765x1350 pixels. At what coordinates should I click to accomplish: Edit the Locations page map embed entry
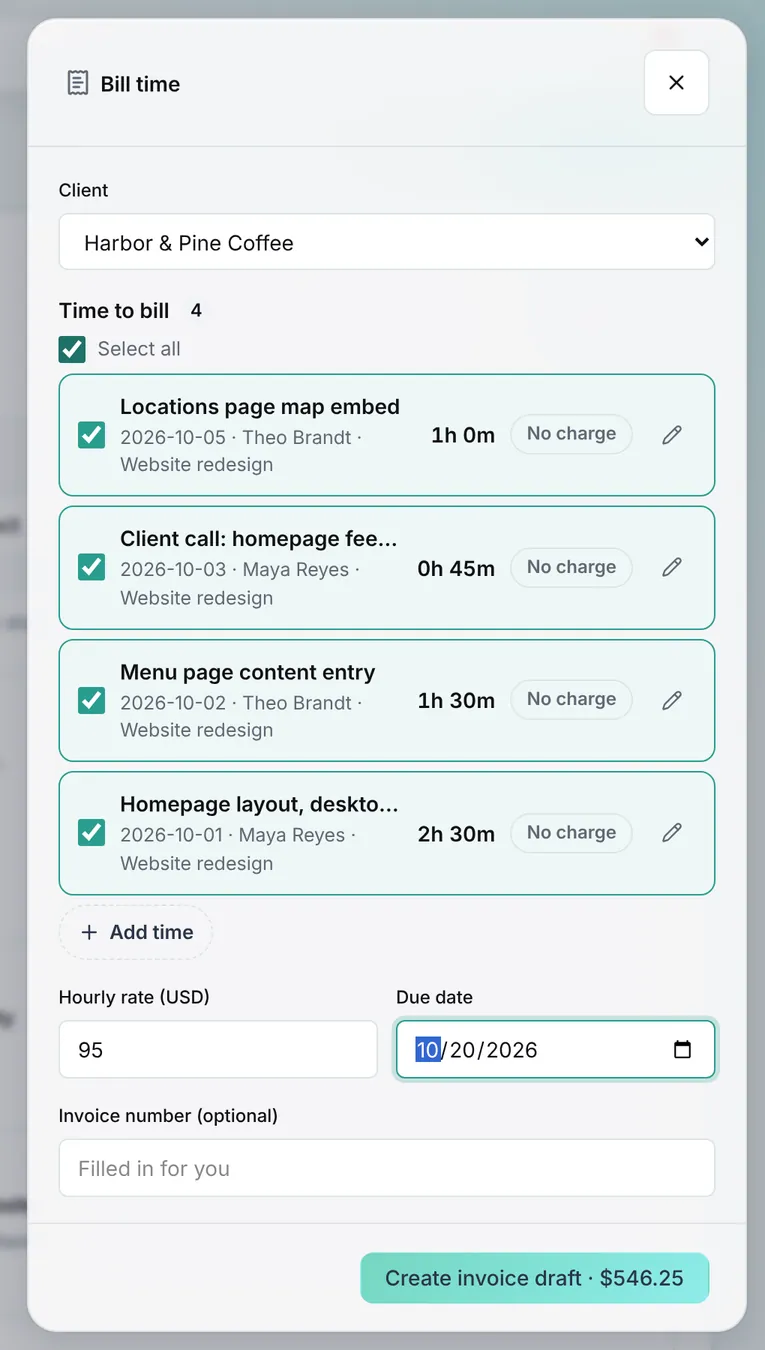tap(672, 434)
